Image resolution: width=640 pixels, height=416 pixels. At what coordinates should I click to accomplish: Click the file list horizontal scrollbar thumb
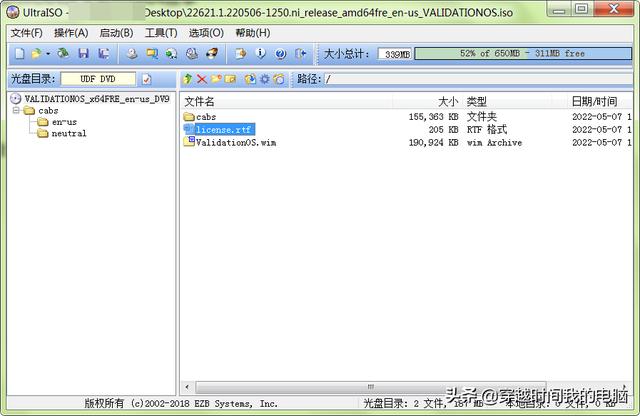(x=371, y=387)
